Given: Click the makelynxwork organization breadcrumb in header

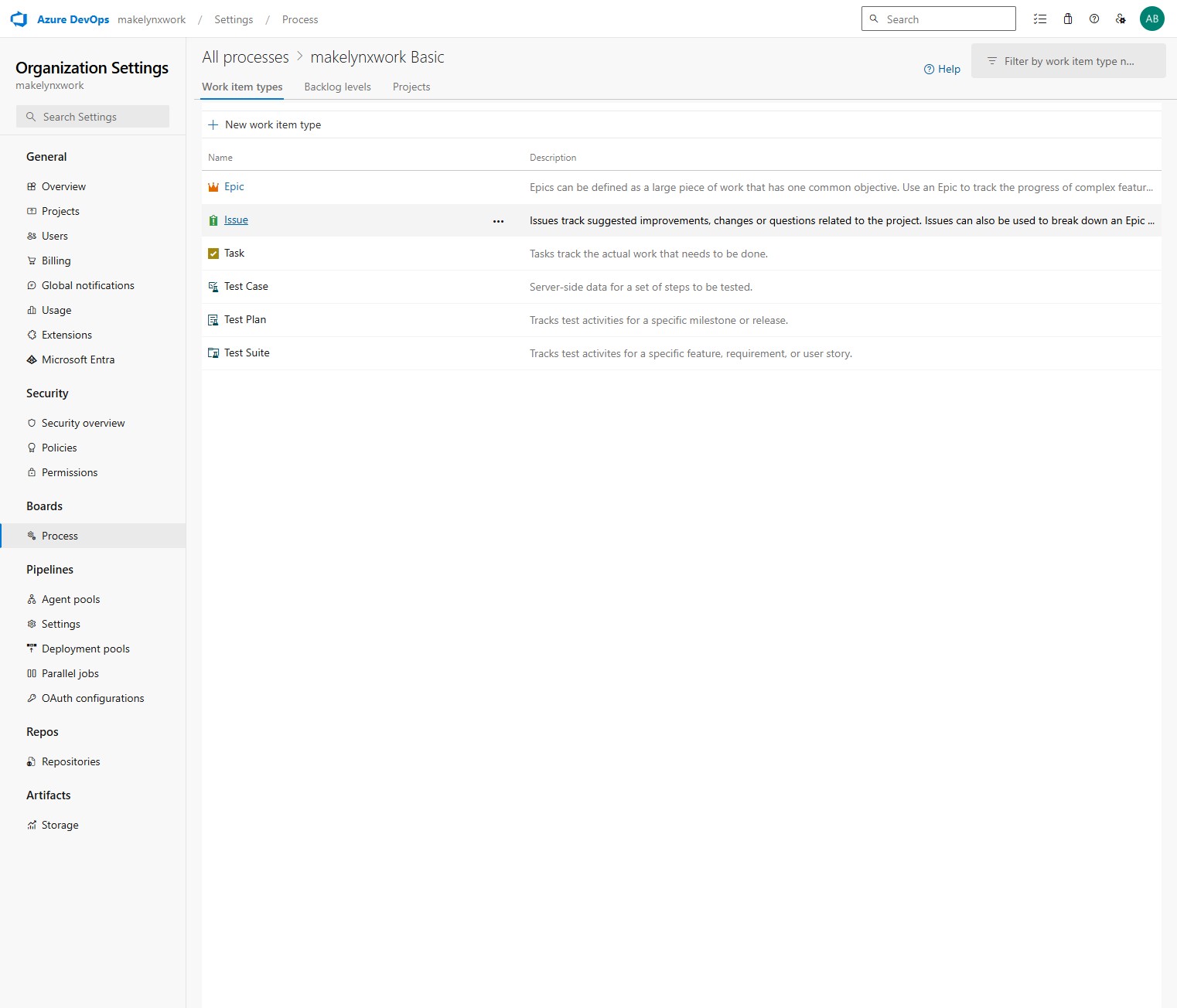Looking at the screenshot, I should pos(152,19).
